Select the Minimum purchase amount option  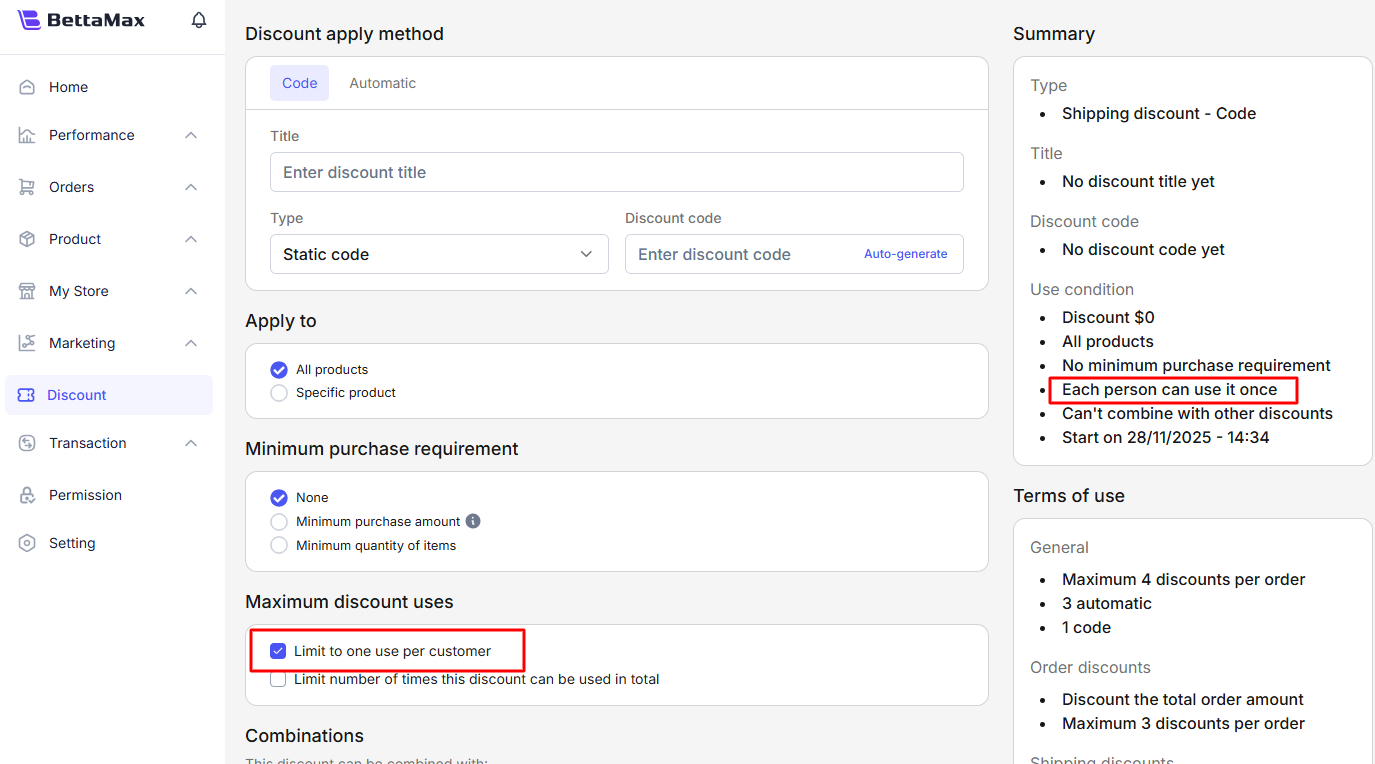tap(278, 521)
